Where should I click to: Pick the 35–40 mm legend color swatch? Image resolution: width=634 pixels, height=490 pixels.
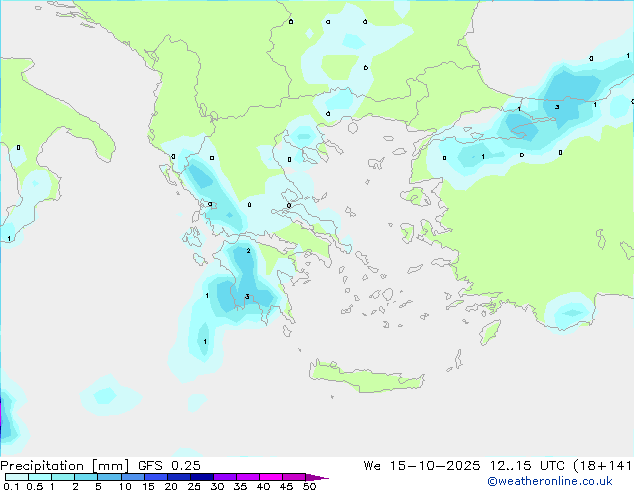tap(247, 477)
